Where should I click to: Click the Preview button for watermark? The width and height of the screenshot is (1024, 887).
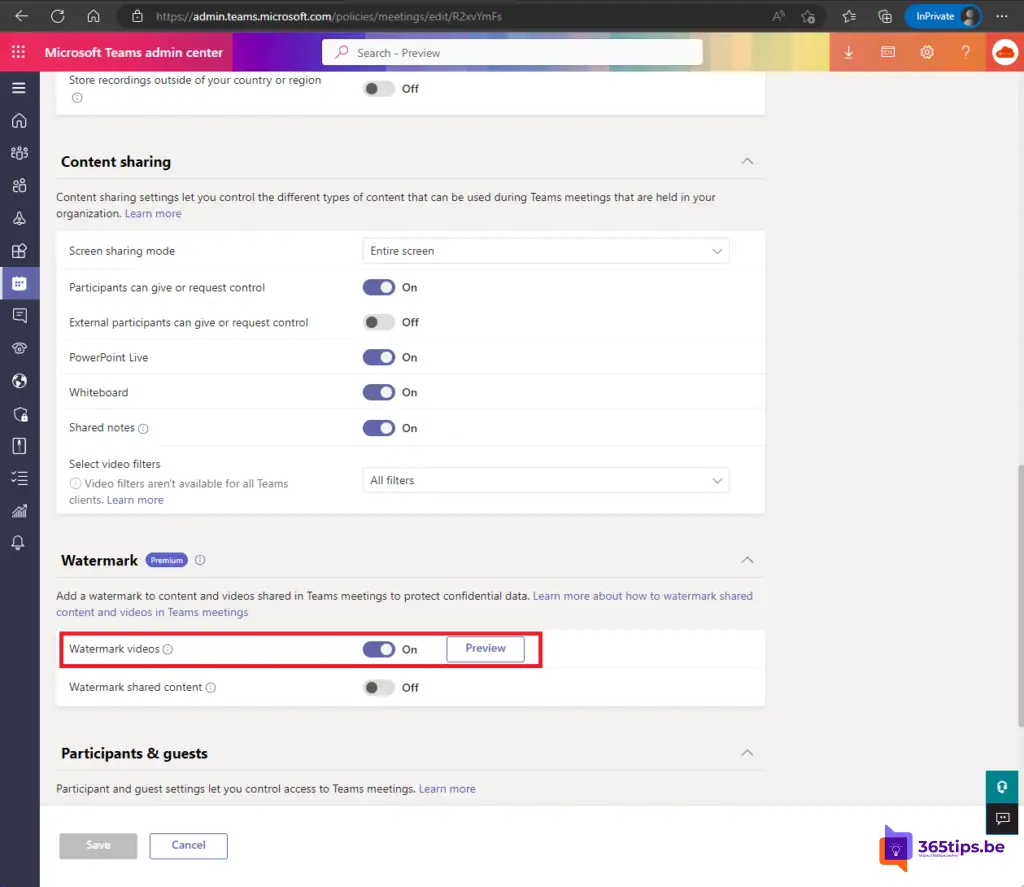tap(485, 649)
